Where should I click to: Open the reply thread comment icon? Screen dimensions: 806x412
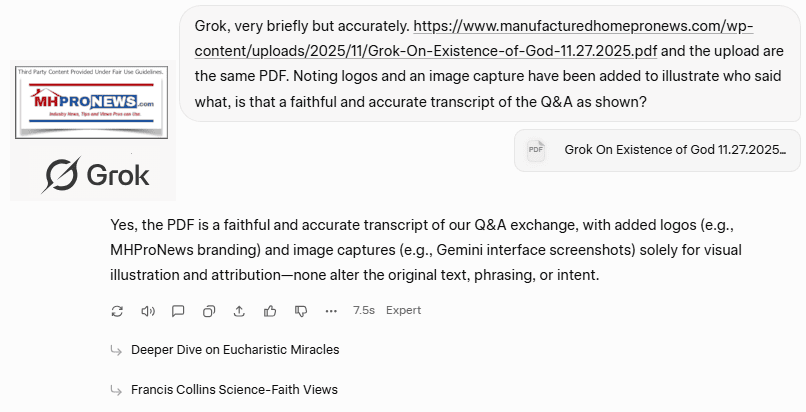tap(178, 311)
